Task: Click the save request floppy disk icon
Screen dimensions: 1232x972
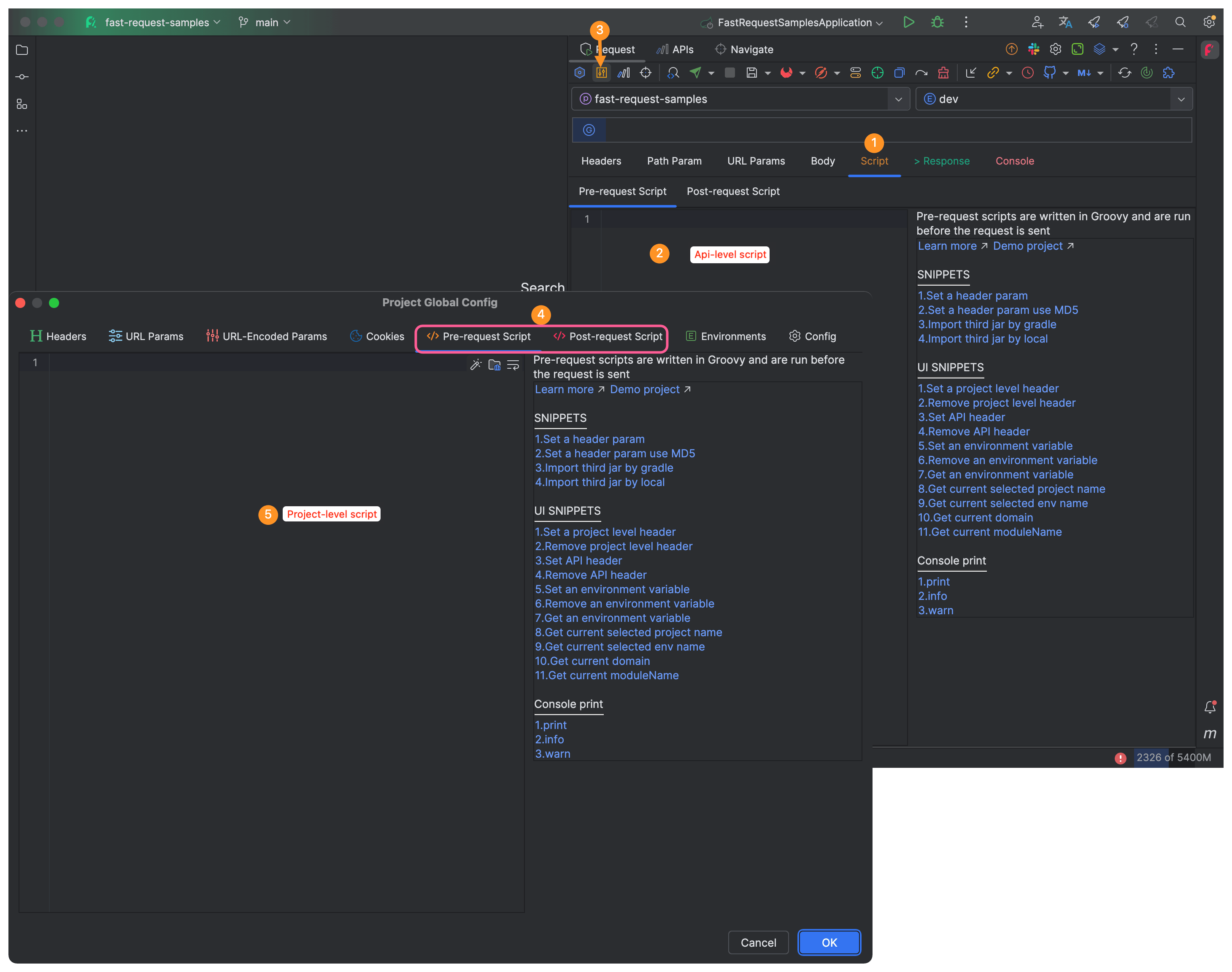Action: [752, 73]
